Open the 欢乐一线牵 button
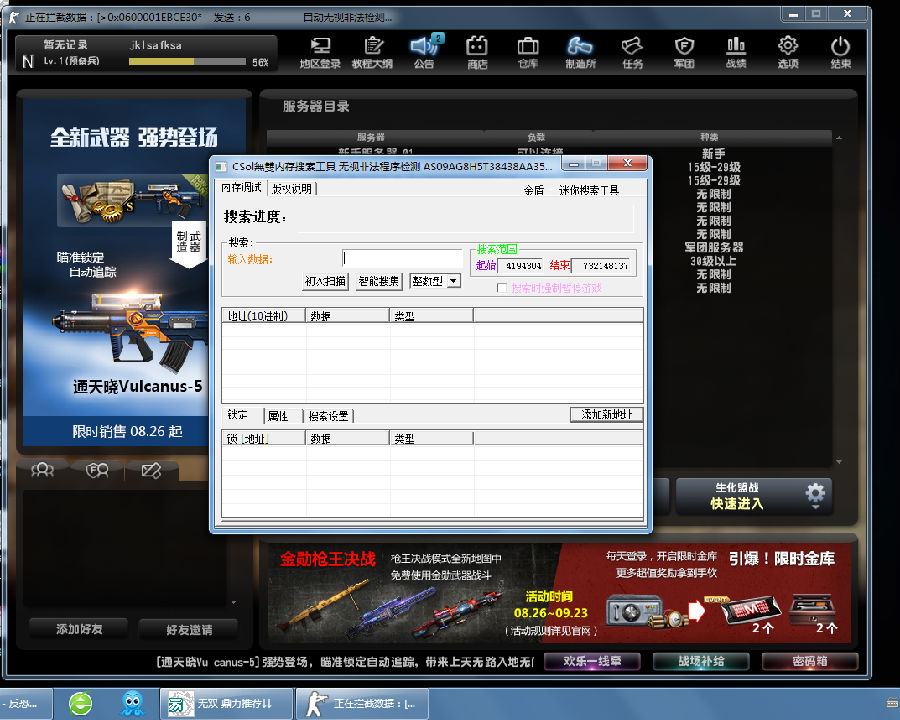Screen dimensions: 900x720 [592, 661]
